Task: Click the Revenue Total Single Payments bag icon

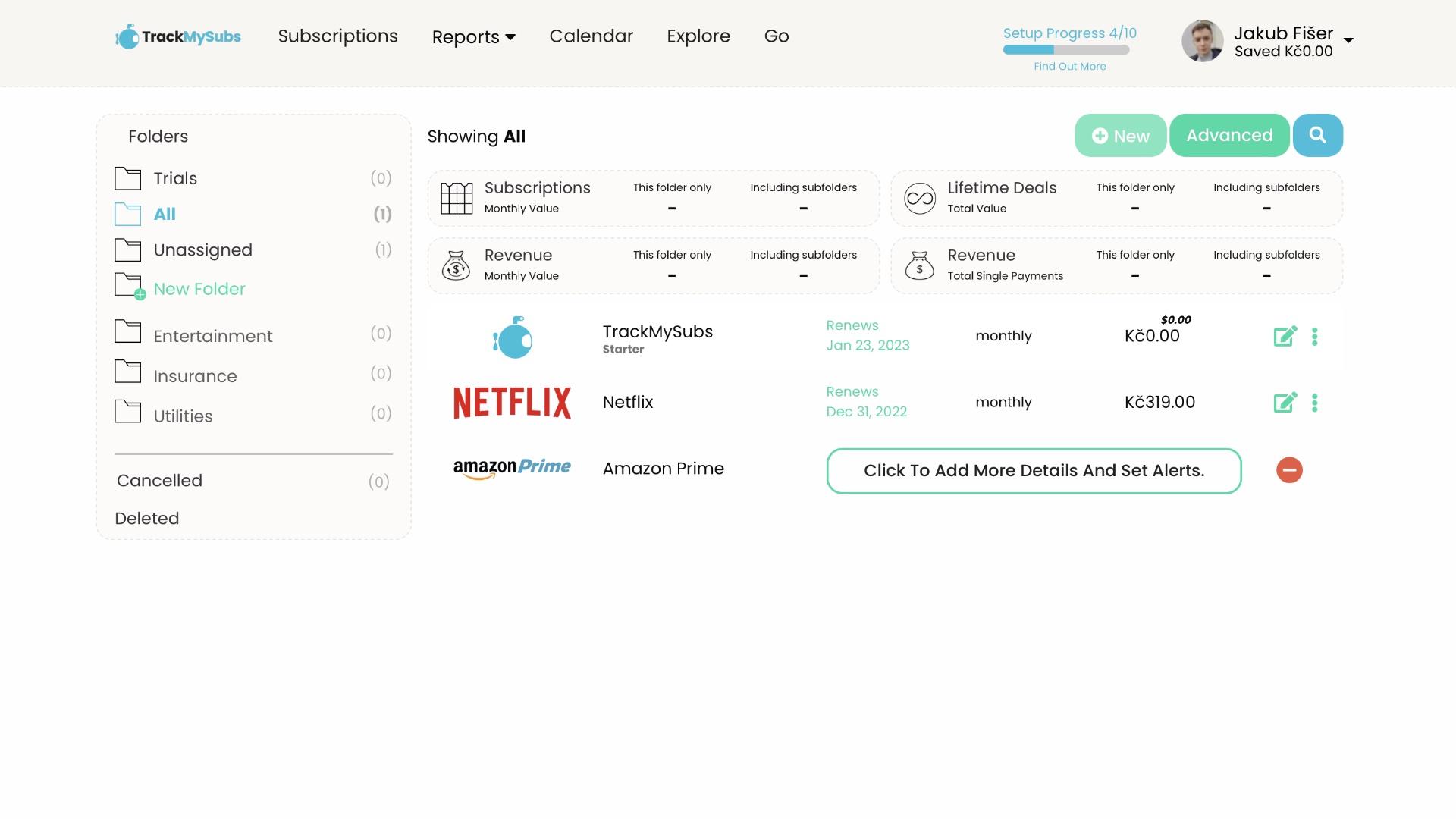Action: (920, 265)
